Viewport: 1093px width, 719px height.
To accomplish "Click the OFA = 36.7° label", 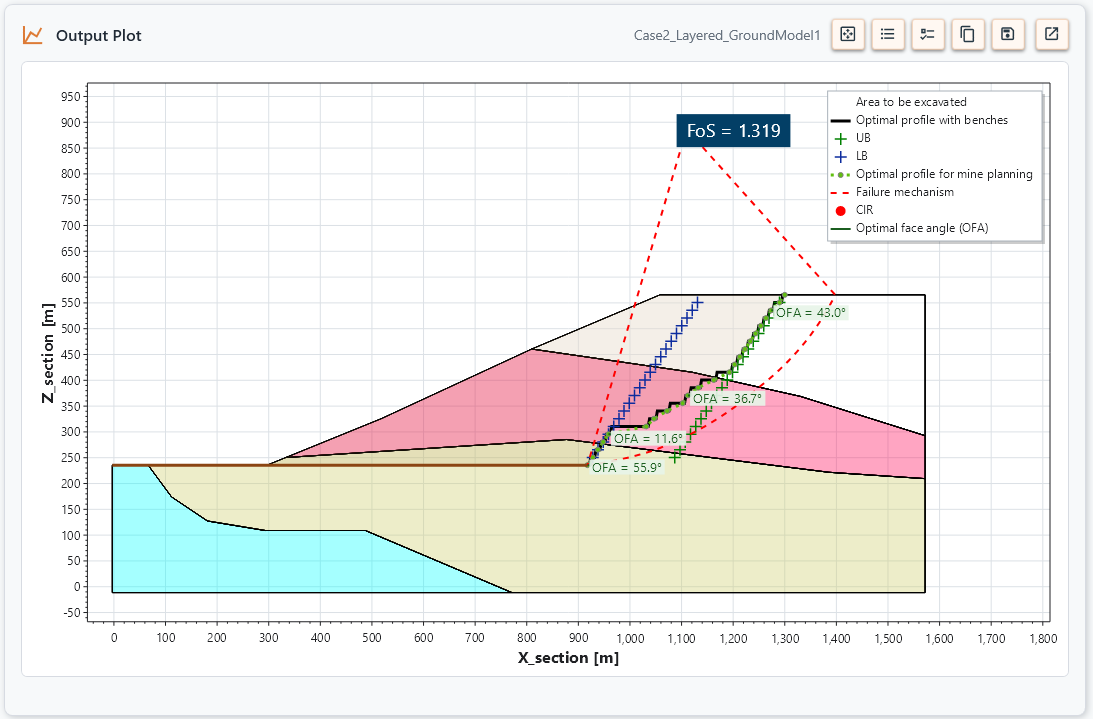I will 727,399.
